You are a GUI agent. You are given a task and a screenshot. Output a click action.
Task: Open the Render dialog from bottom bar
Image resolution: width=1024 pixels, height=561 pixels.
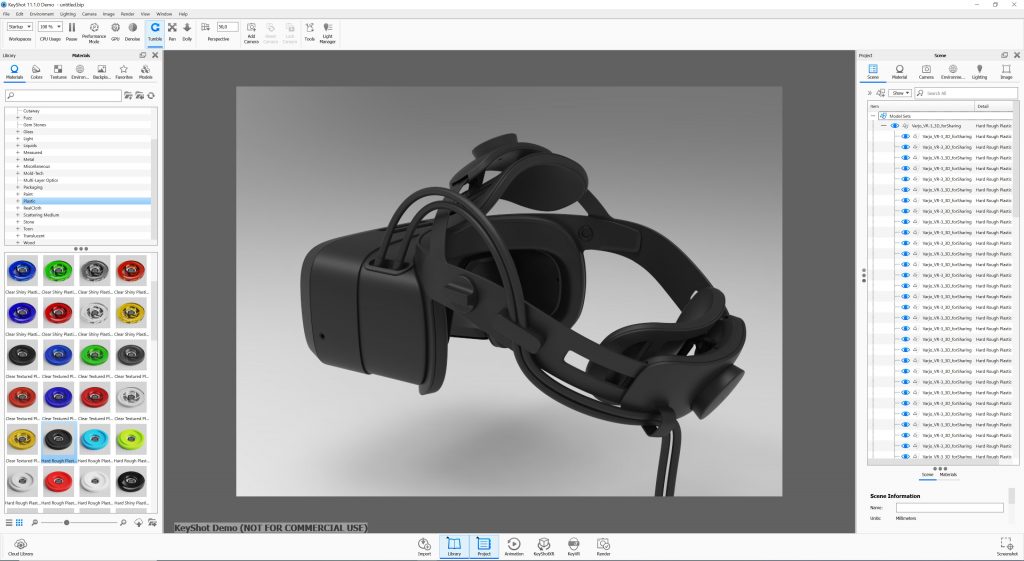pos(603,544)
